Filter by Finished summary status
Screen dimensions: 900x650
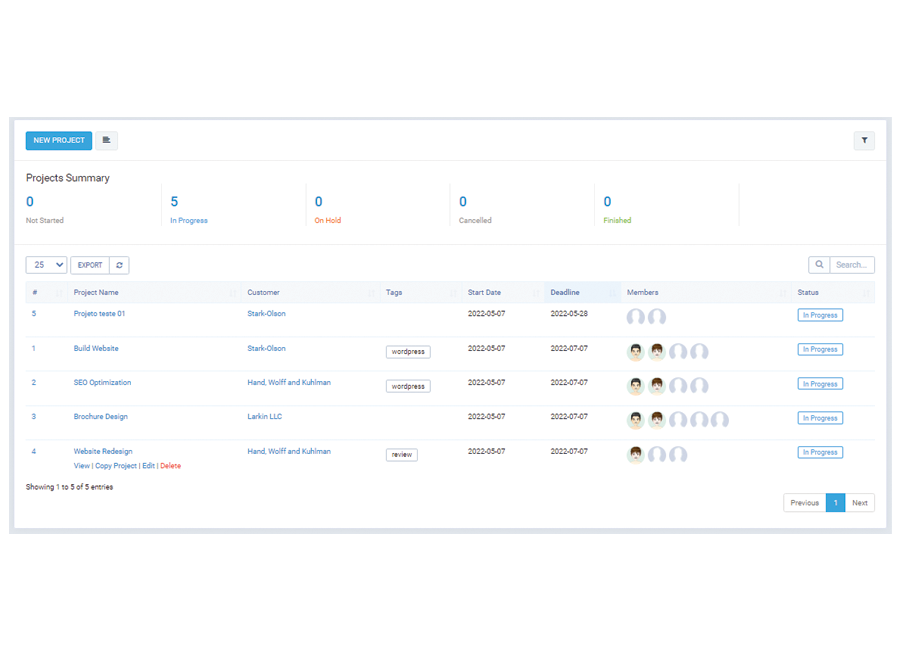click(x=617, y=220)
